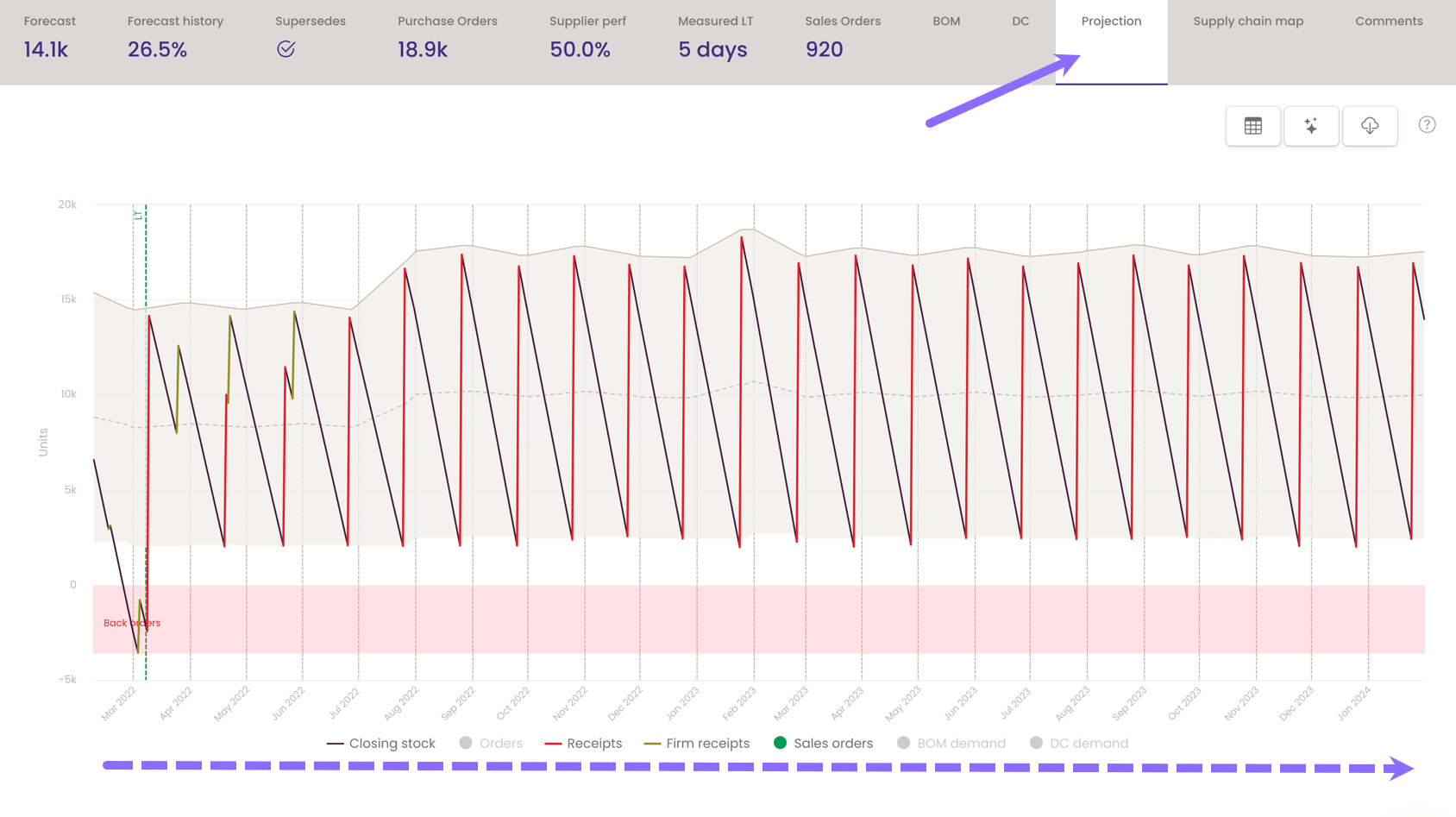
Task: Click the Supersedes checkmark icon
Action: tap(286, 49)
